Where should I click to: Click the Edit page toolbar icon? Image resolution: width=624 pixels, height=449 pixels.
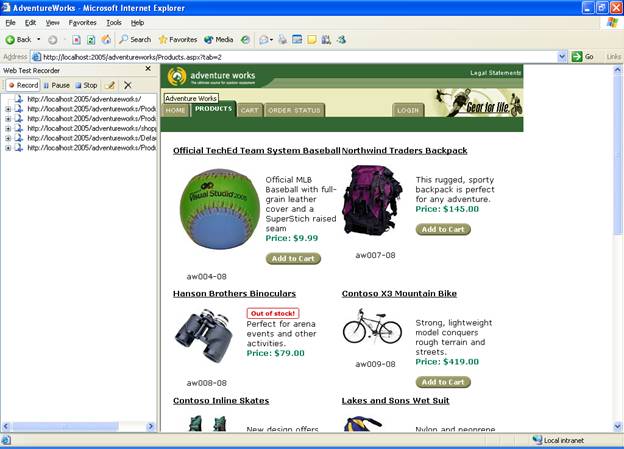[297, 39]
